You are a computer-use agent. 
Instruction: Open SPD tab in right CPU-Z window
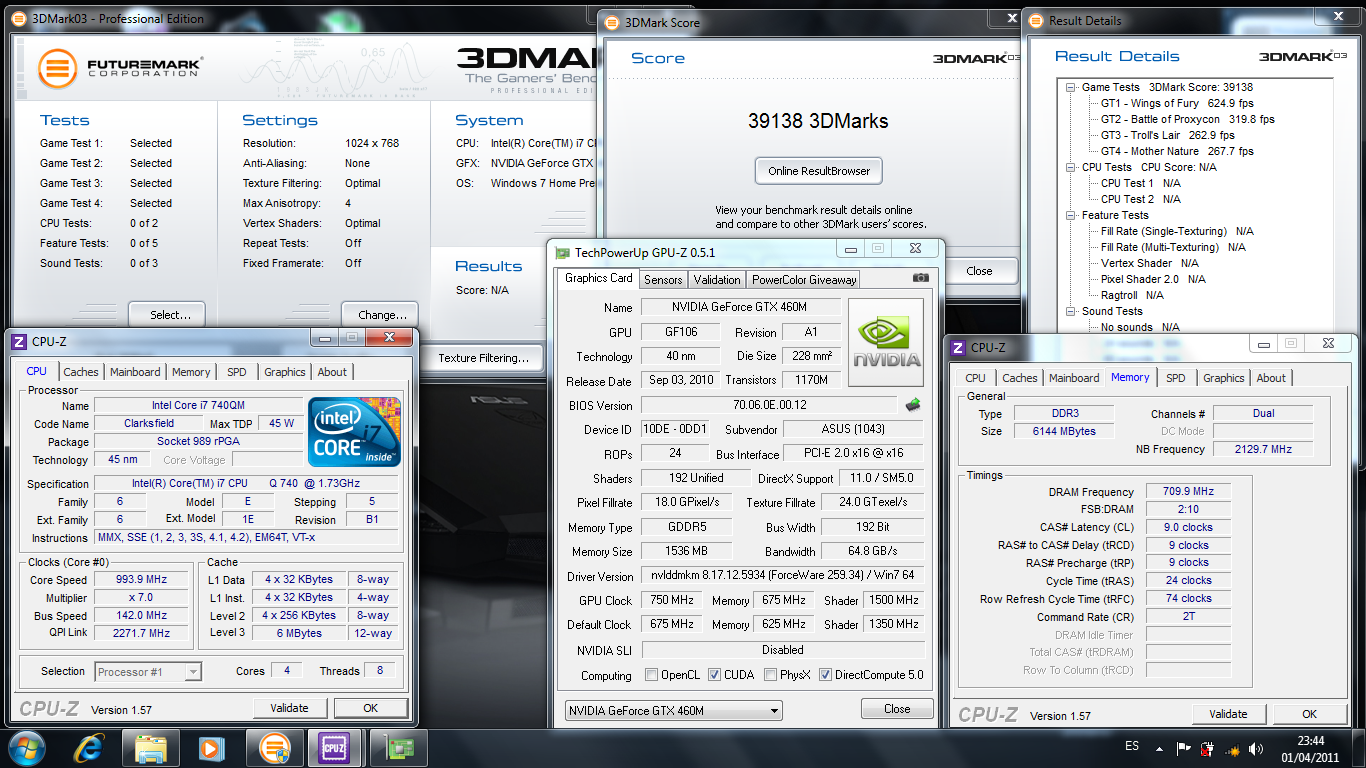click(1176, 378)
